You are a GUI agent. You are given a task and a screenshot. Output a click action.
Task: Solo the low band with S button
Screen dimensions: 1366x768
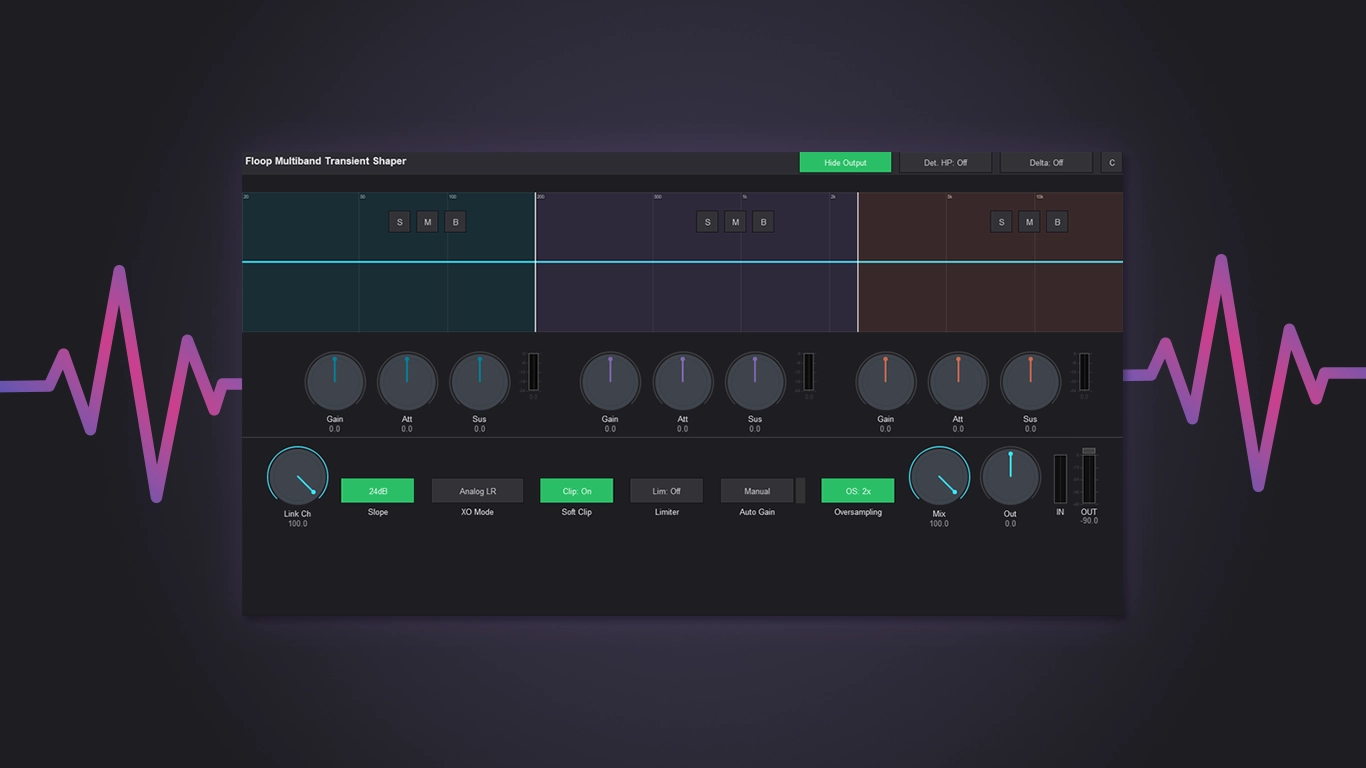(400, 222)
